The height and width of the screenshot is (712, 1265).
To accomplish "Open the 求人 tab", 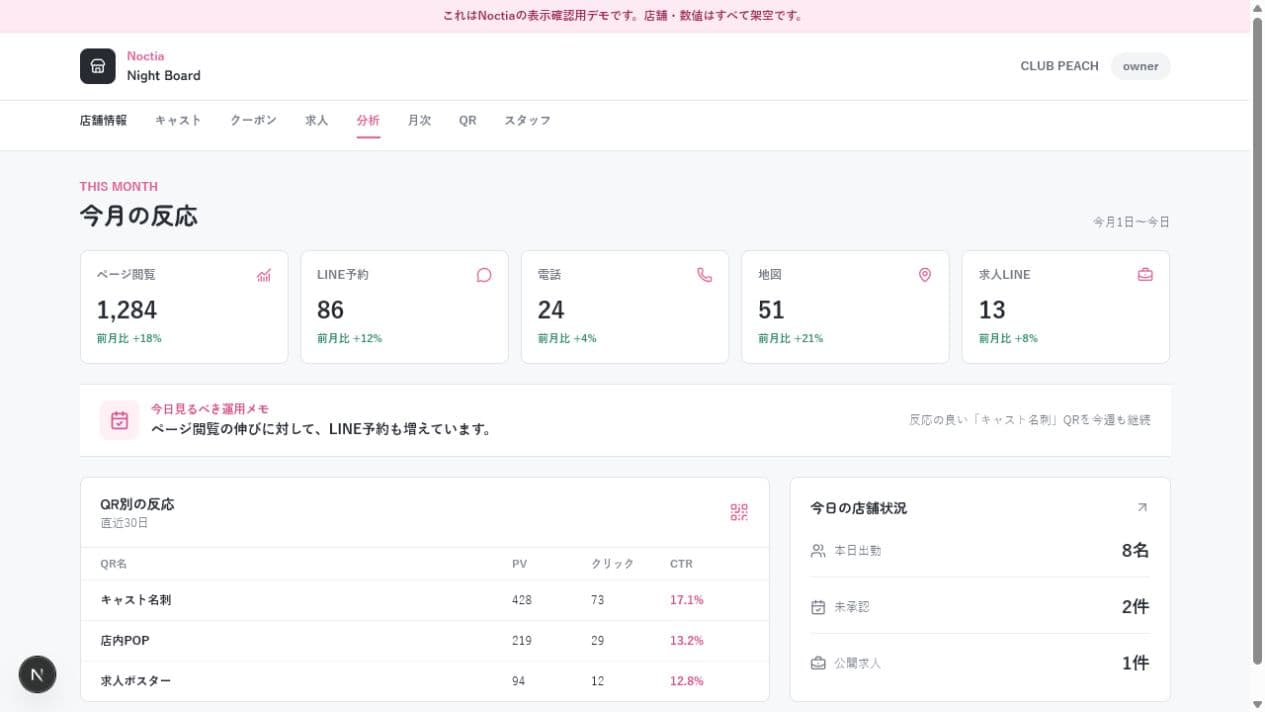I will [317, 121].
